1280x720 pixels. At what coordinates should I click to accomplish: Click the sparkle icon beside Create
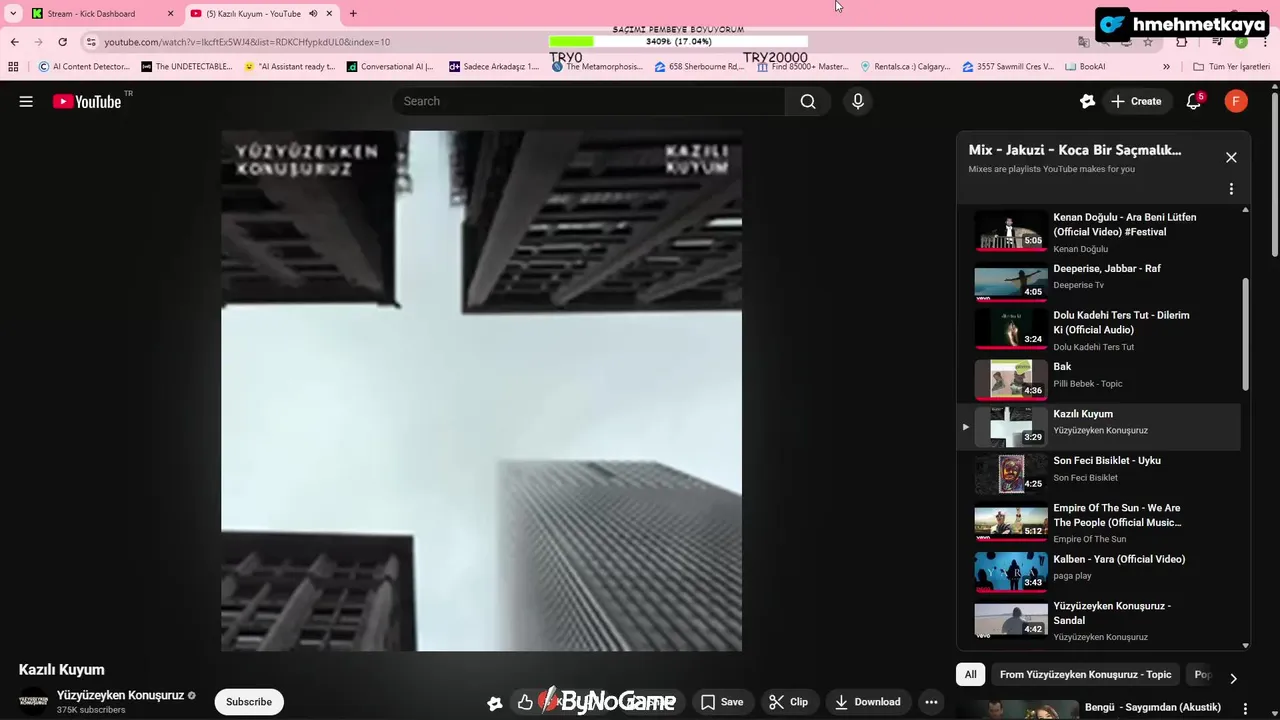coord(1087,101)
